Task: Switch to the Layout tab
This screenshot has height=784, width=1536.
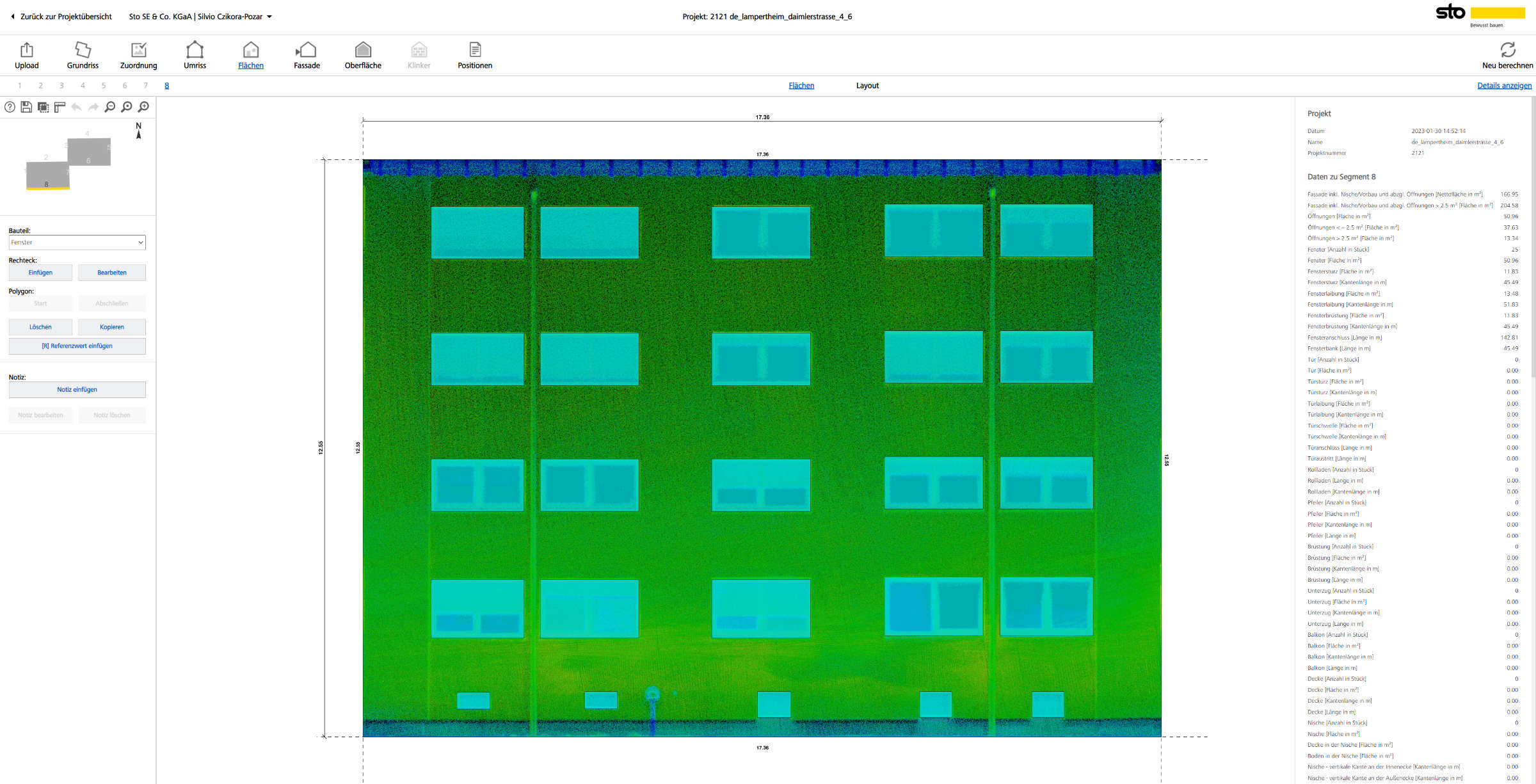Action: pyautogui.click(x=867, y=86)
